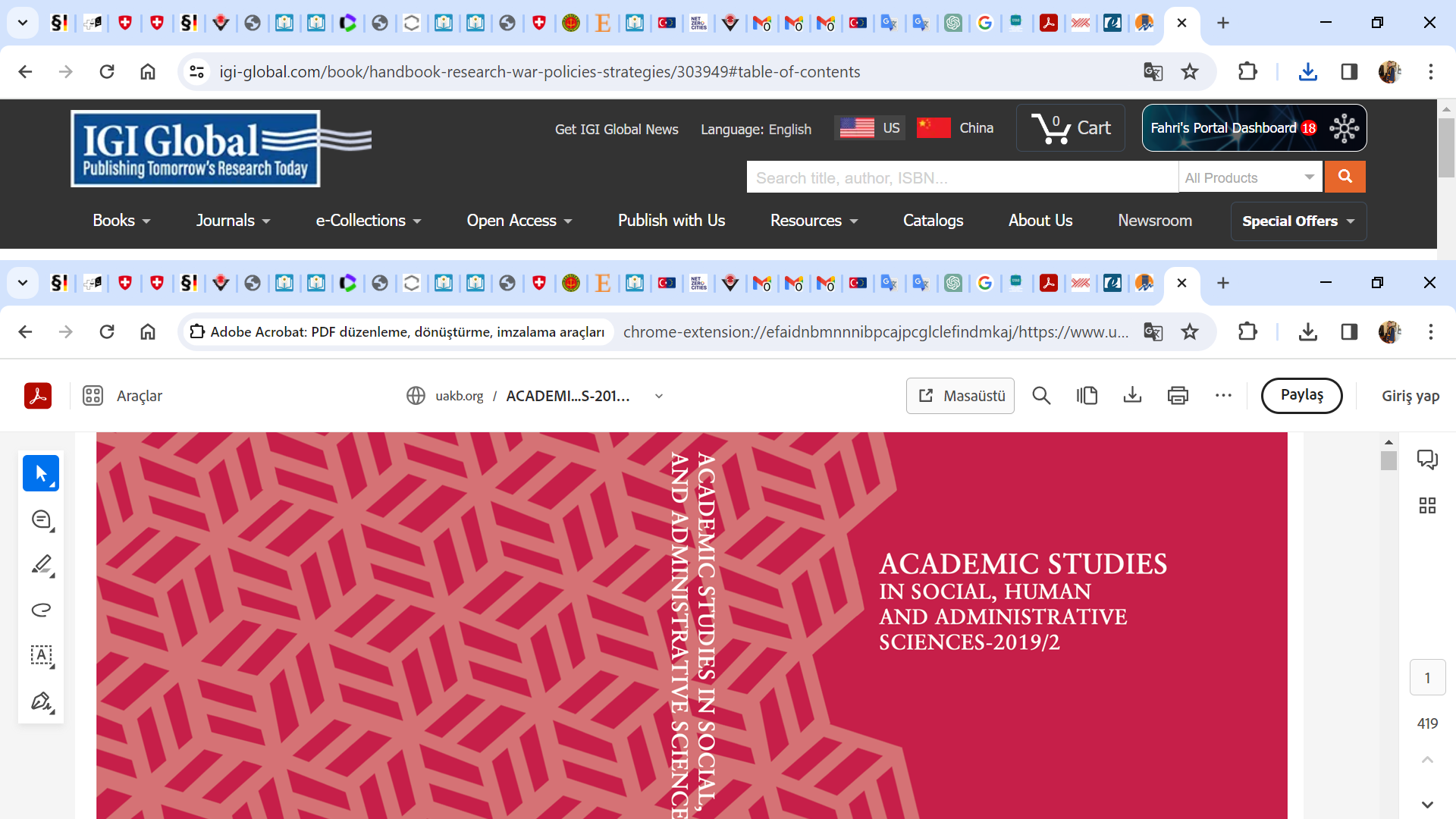Image resolution: width=1456 pixels, height=819 pixels.
Task: Select the Acrobat selection arrow tool
Action: click(41, 474)
